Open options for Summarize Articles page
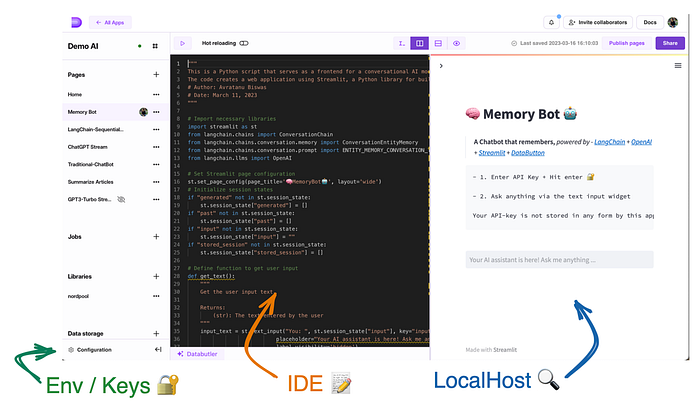Viewport: 700px width, 413px height. 156,182
